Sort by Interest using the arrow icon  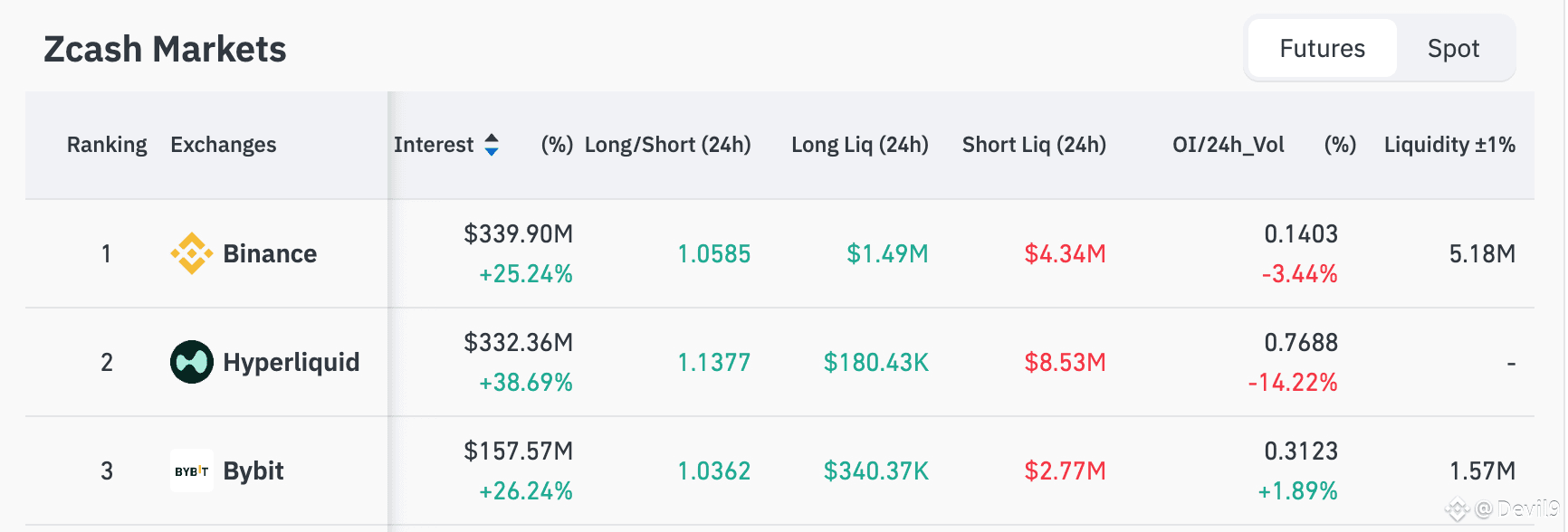[492, 145]
